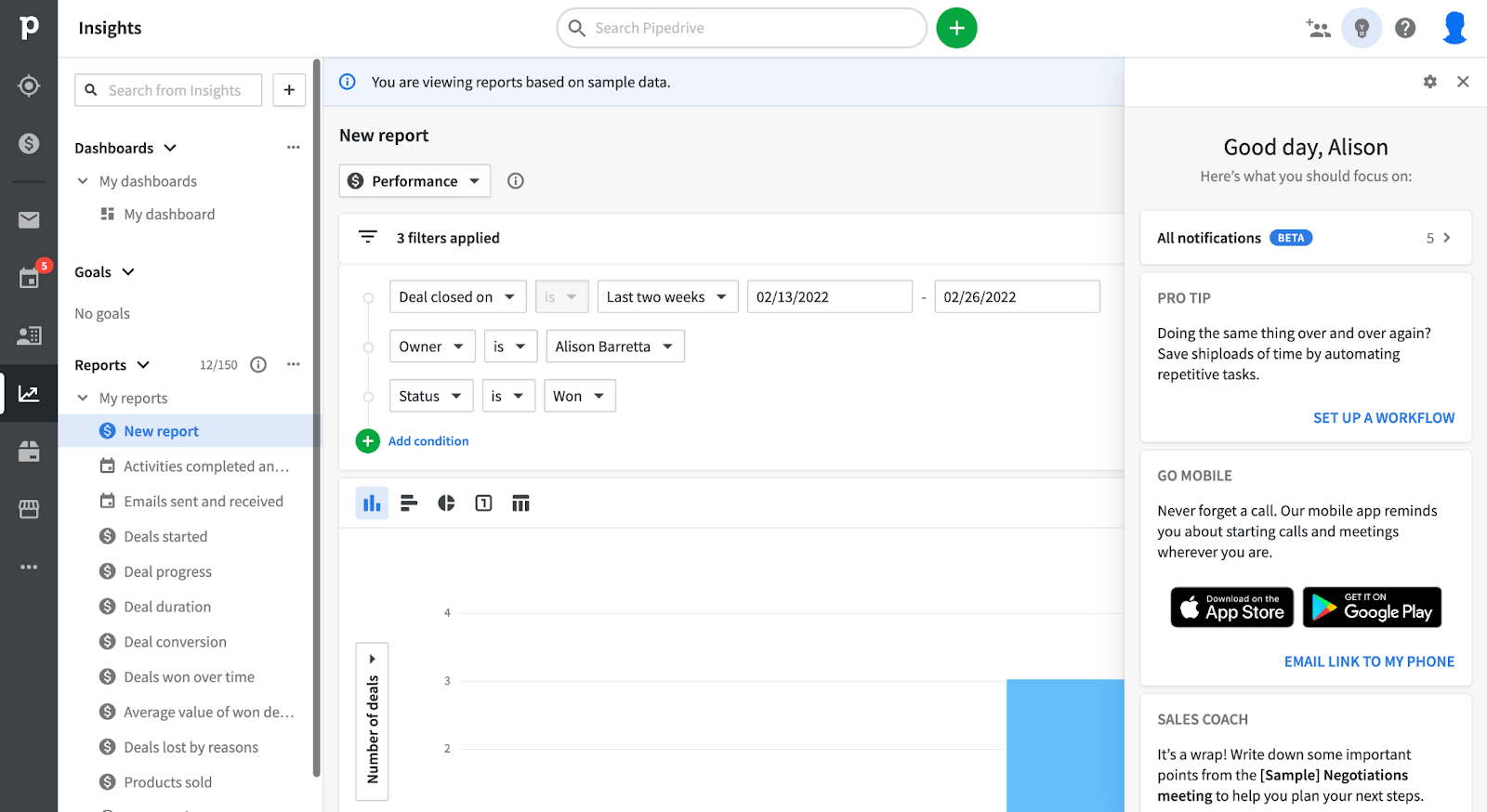Click the Search Pipedrive field

pyautogui.click(x=742, y=28)
